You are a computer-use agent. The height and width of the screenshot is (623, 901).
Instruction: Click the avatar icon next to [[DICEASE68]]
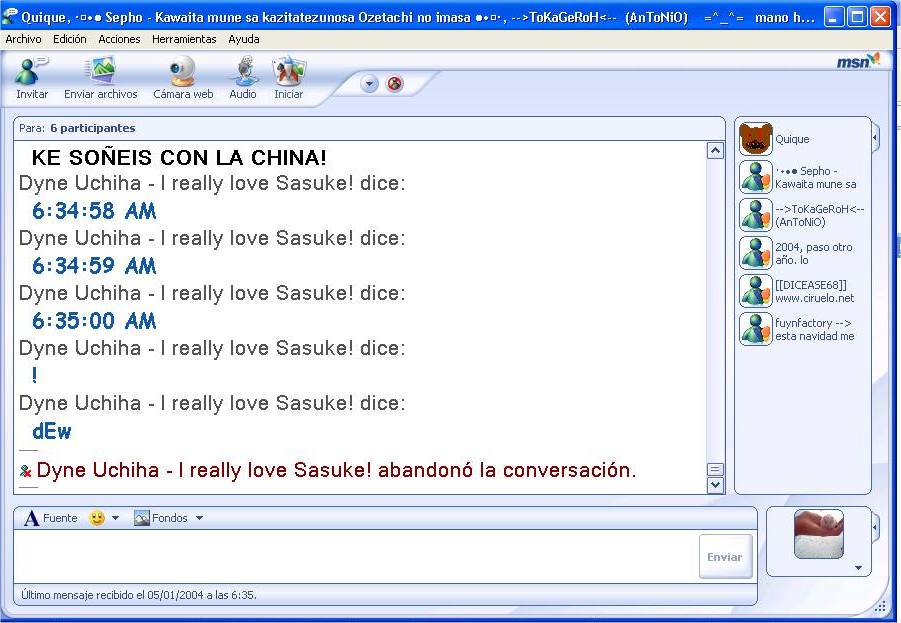point(756,291)
